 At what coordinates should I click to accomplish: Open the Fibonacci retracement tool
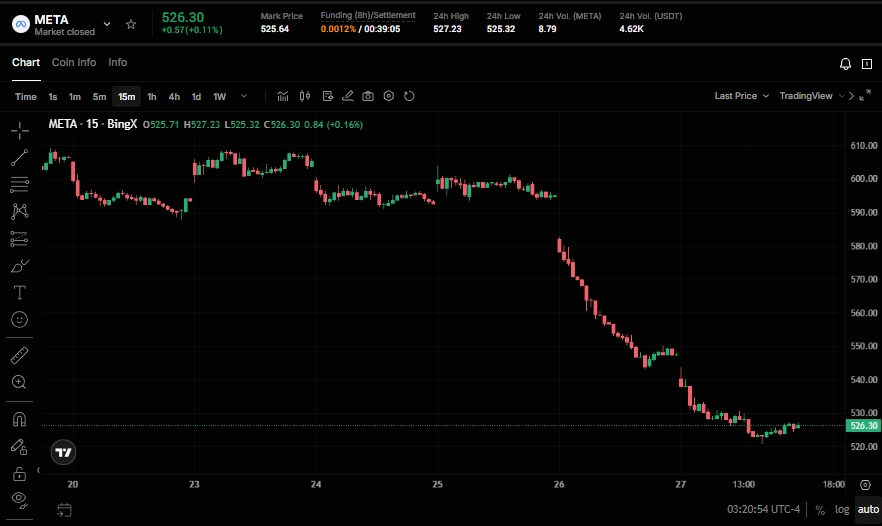19,185
